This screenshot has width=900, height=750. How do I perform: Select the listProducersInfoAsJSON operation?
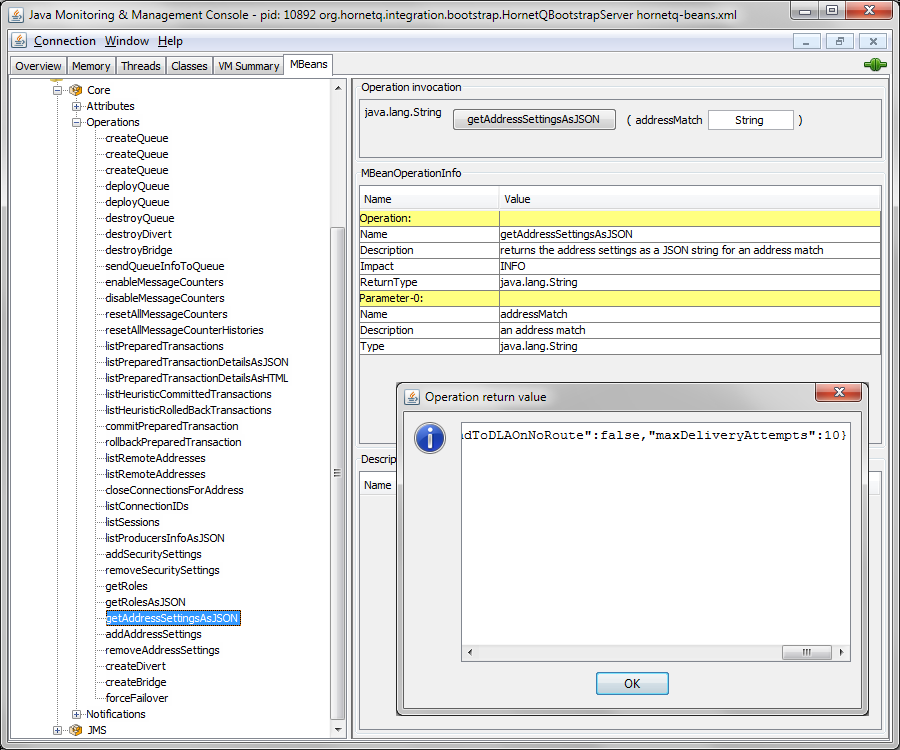[x=165, y=538]
